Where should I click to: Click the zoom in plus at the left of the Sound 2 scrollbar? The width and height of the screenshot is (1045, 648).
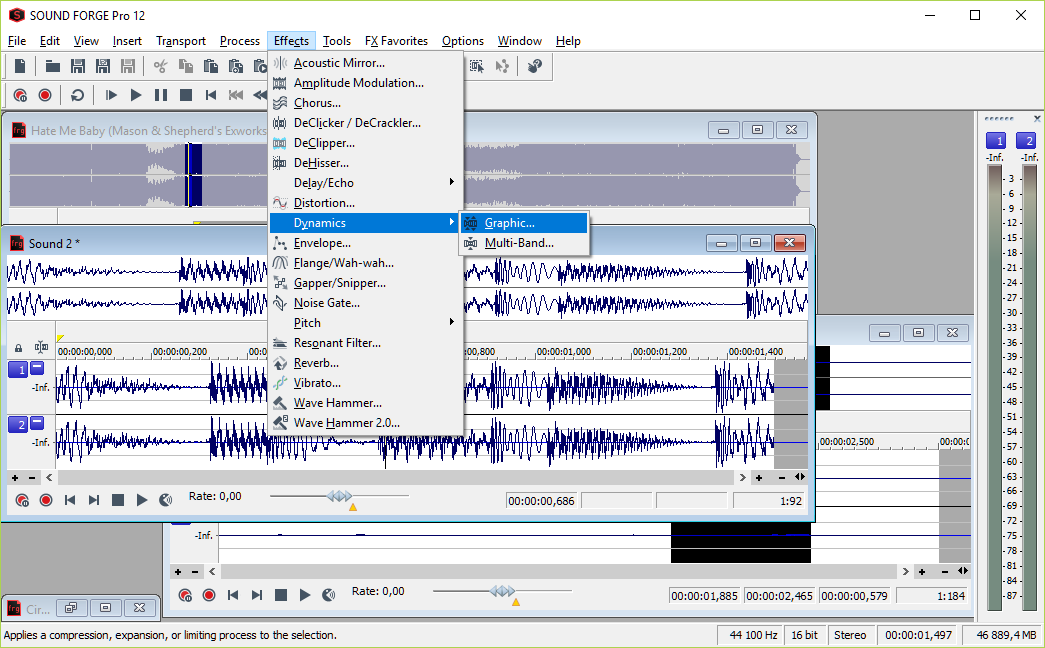coord(15,477)
